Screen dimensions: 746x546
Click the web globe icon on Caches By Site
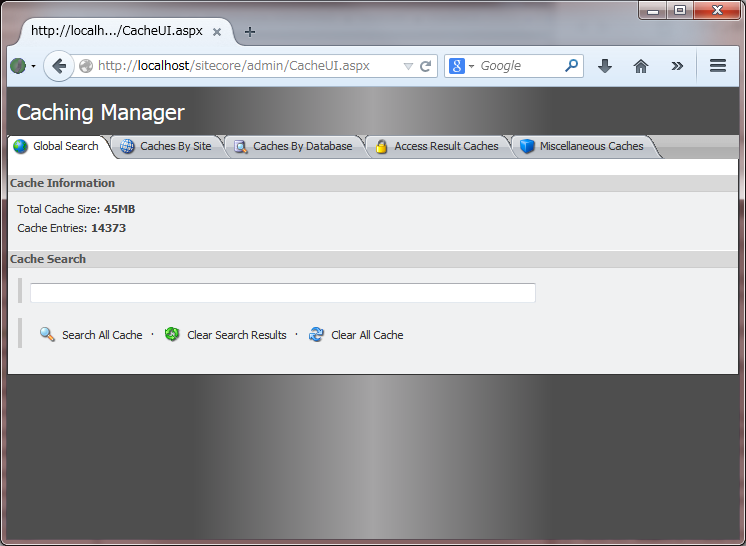(127, 146)
